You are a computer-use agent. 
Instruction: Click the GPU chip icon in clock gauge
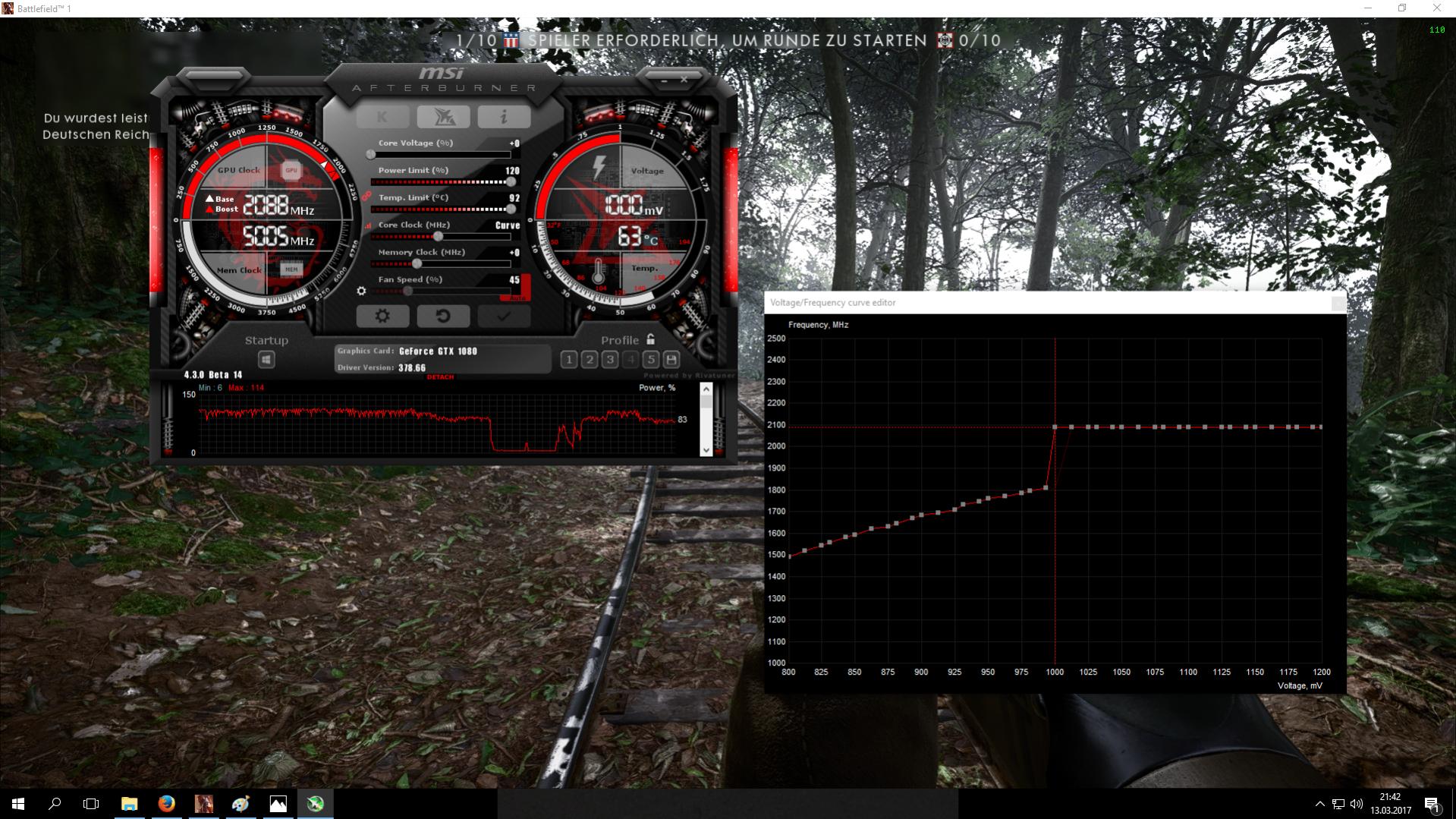pyautogui.click(x=291, y=170)
